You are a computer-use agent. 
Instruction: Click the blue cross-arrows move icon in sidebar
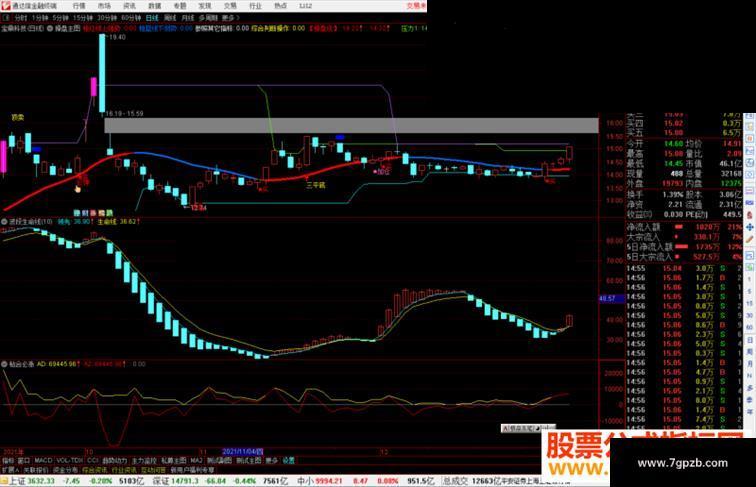pos(750,227)
